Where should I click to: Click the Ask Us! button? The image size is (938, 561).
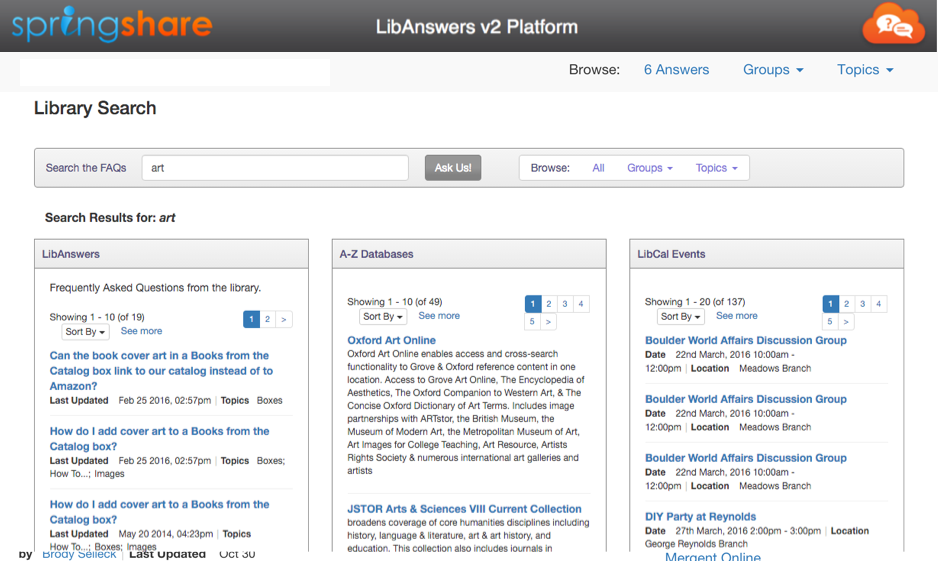453,168
